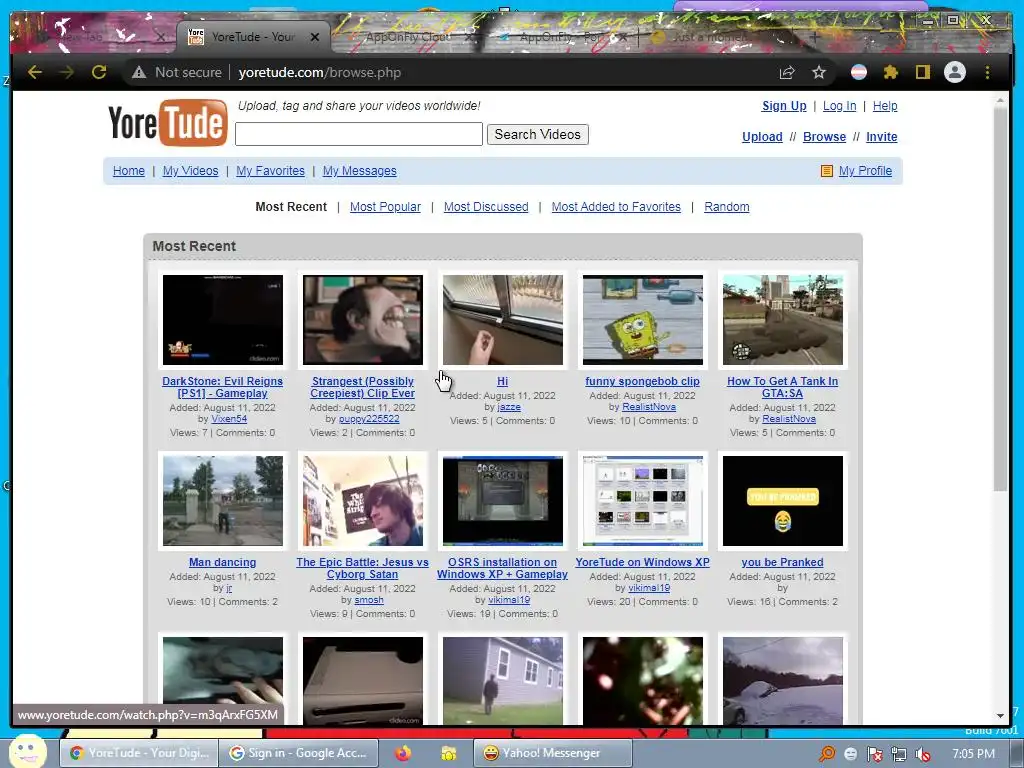Screen dimensions: 1024x768
Task: Open My Favorites in the navigation bar
Action: (x=270, y=170)
